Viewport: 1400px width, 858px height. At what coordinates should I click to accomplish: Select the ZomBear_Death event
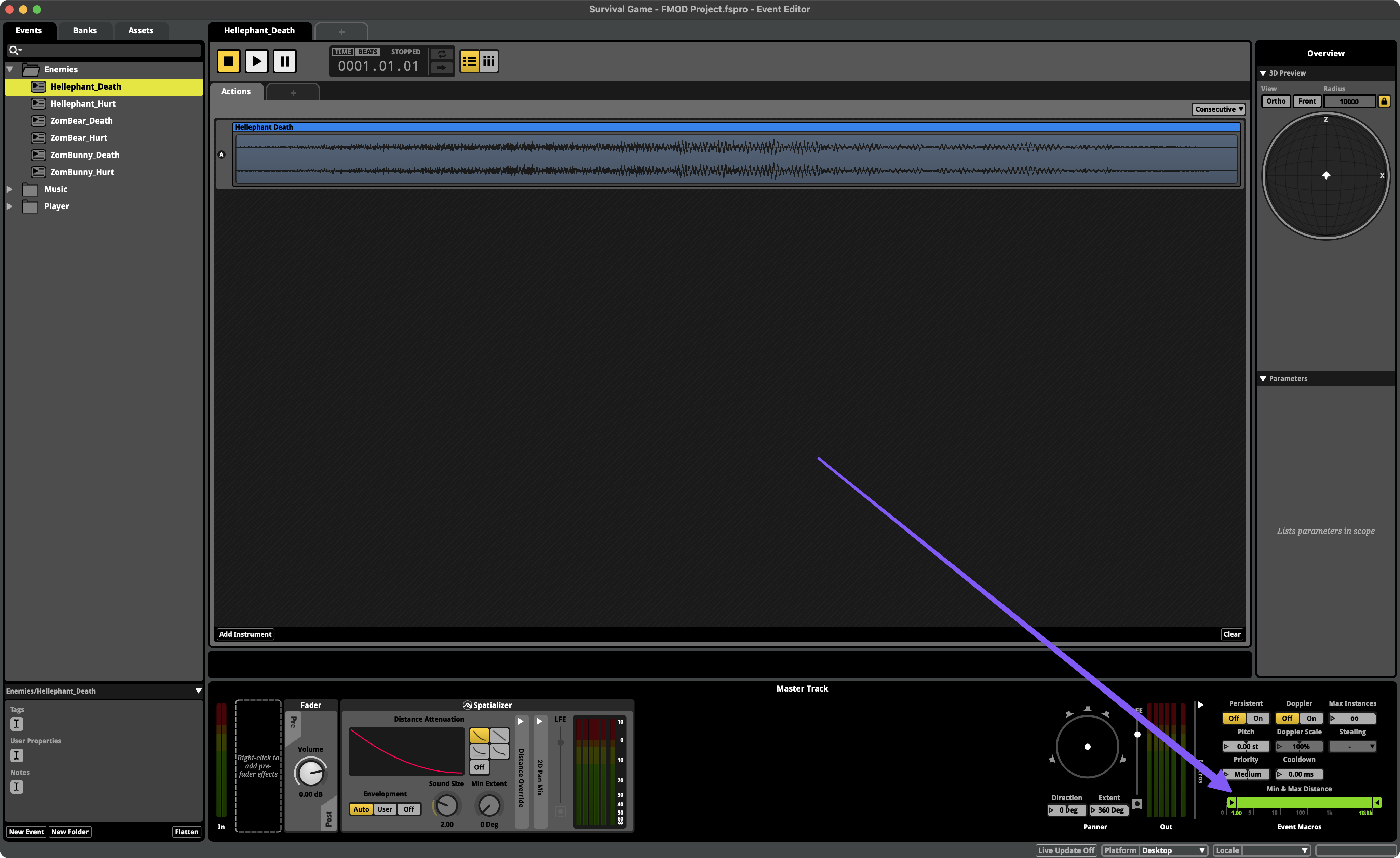tap(81, 120)
